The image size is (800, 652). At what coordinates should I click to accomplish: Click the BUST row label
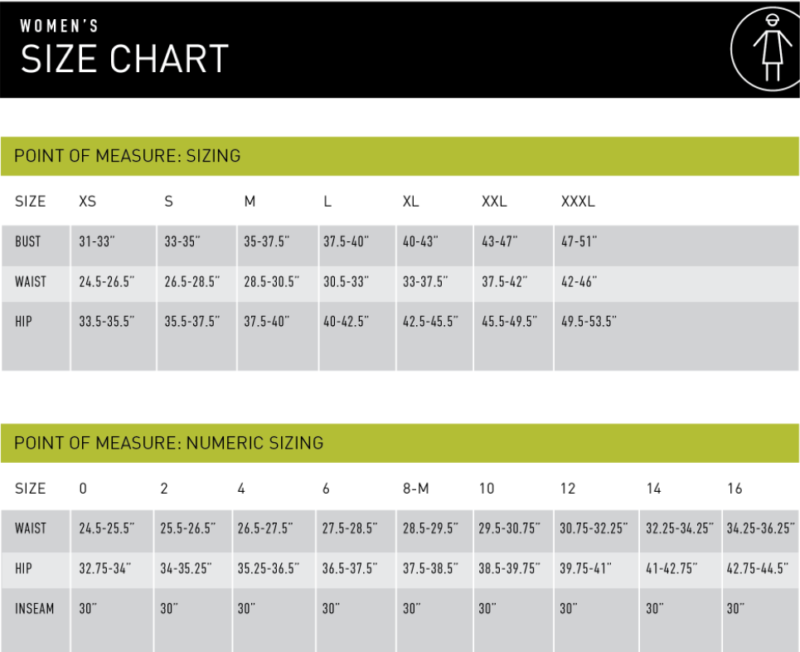pos(28,241)
